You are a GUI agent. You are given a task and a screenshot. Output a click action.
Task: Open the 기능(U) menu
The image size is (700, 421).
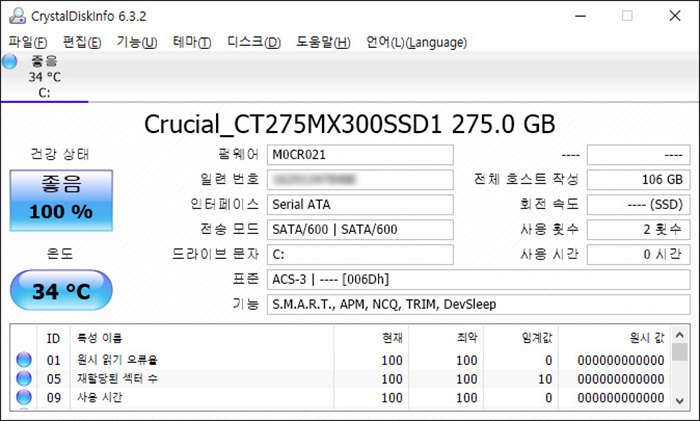point(137,42)
